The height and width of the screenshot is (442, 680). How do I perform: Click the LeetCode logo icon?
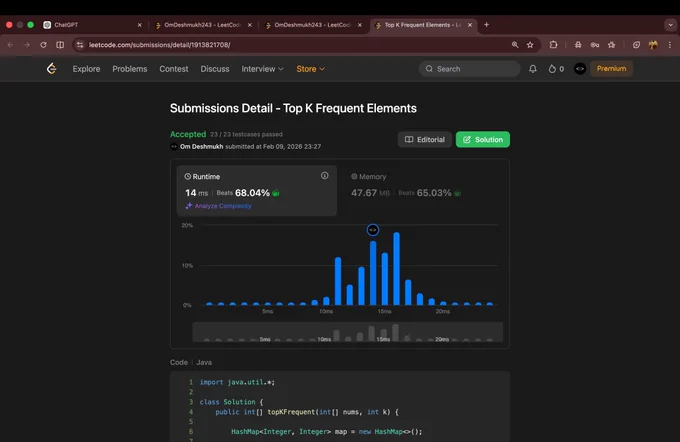point(52,69)
